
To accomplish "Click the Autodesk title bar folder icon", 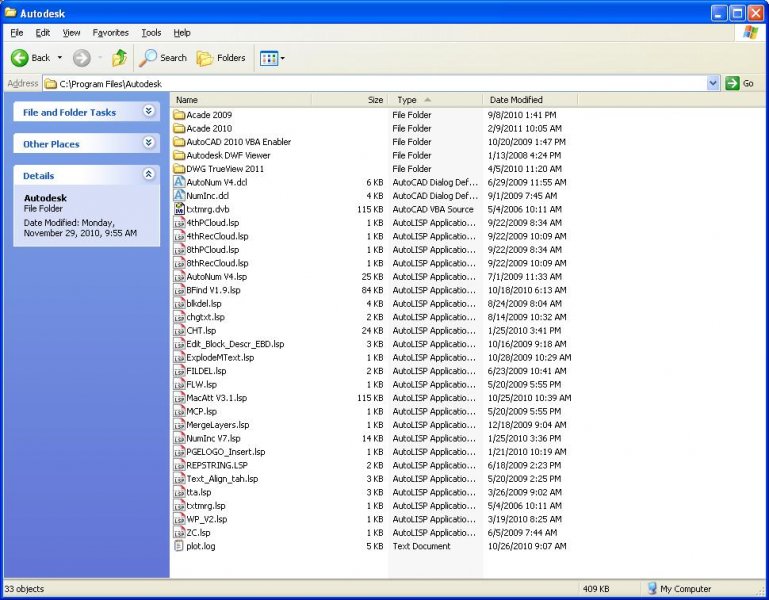I will coord(11,12).
